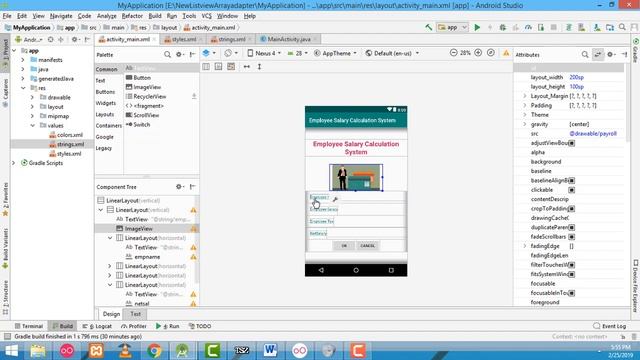Open Palette settings gear
The height and width of the screenshot is (360, 640).
(x=179, y=54)
